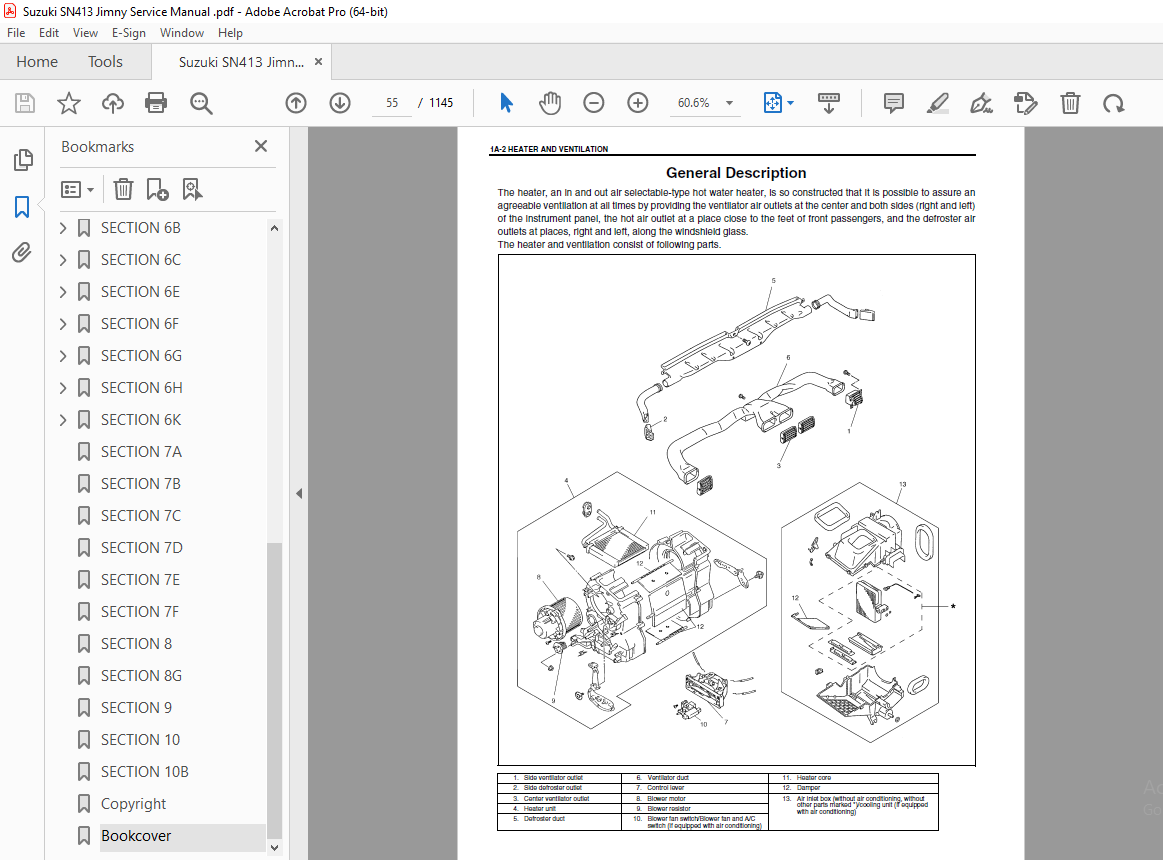Go to next page arrow
1163x860 pixels.
[340, 103]
